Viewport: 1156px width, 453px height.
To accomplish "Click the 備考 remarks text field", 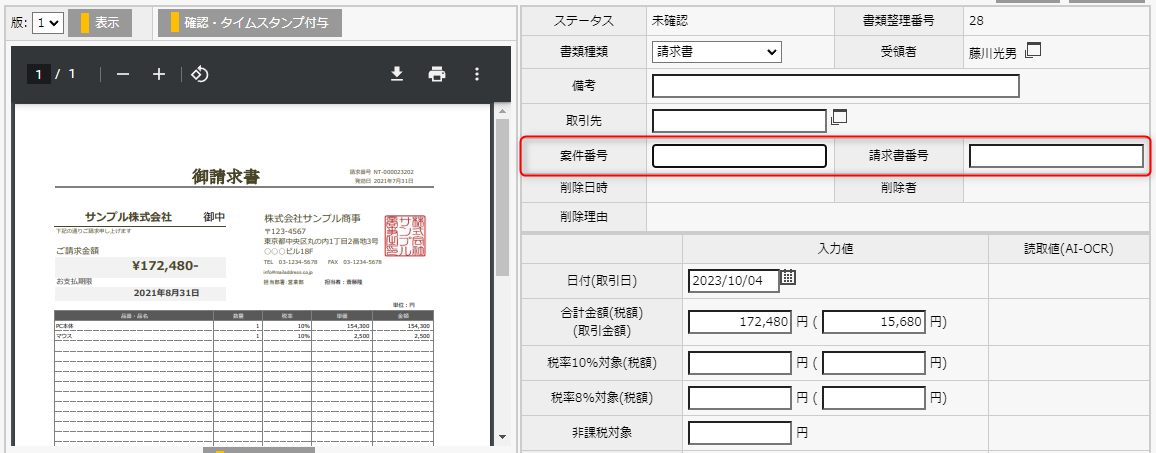I will pos(835,86).
